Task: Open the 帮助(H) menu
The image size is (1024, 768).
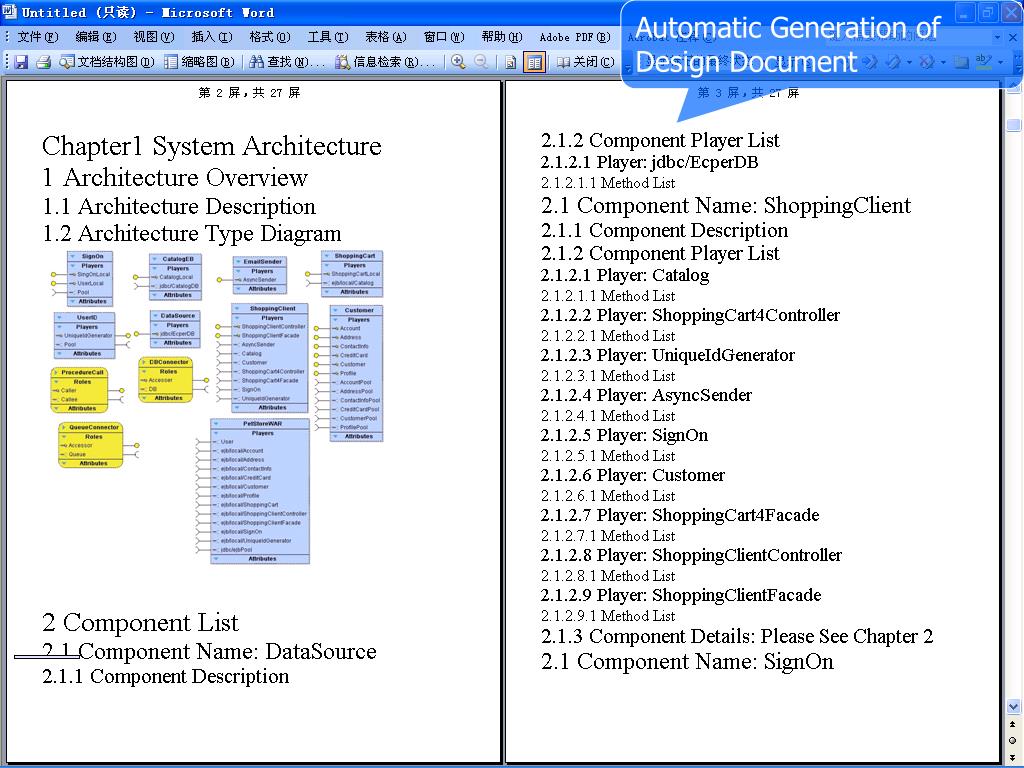Action: (x=502, y=37)
